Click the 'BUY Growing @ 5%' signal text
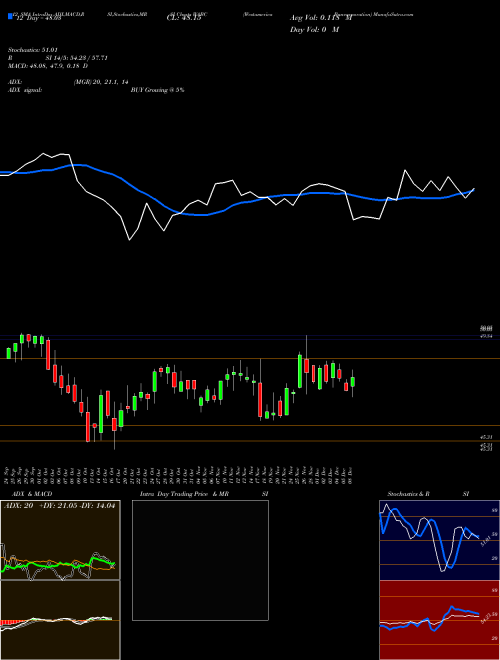 click(157, 90)
